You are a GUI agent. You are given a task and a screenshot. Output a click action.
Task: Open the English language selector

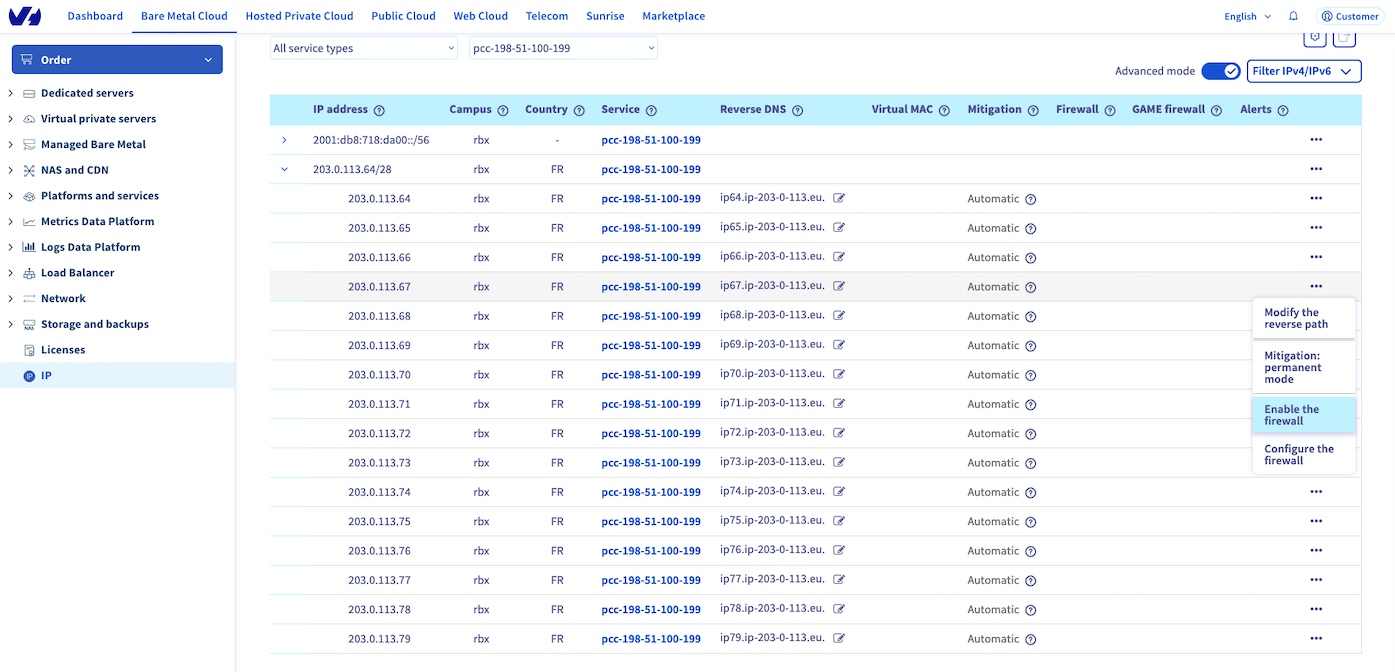(x=1247, y=16)
